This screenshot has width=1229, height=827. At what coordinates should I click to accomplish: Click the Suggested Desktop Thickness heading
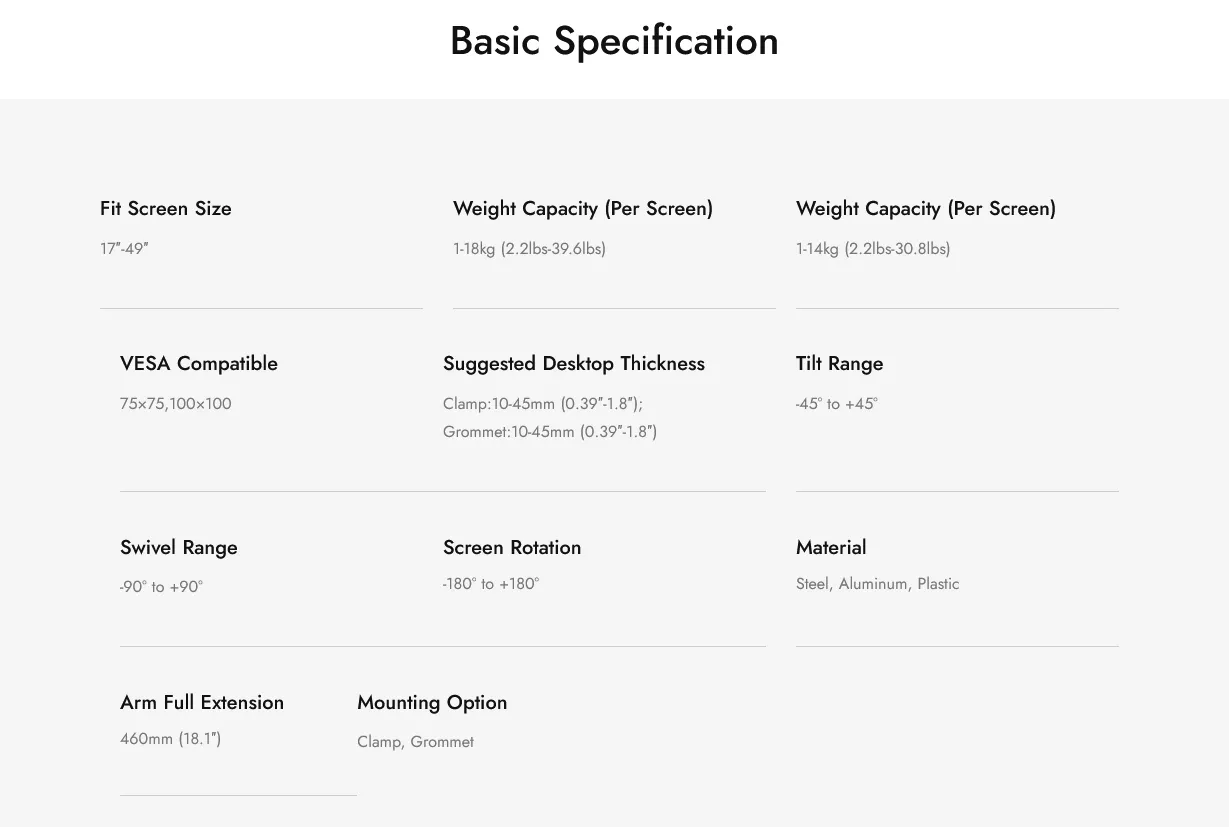point(574,364)
